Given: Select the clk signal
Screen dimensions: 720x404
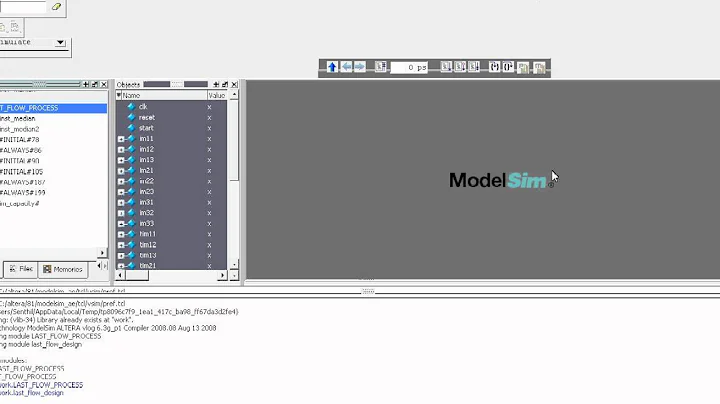Looking at the screenshot, I should (143, 107).
